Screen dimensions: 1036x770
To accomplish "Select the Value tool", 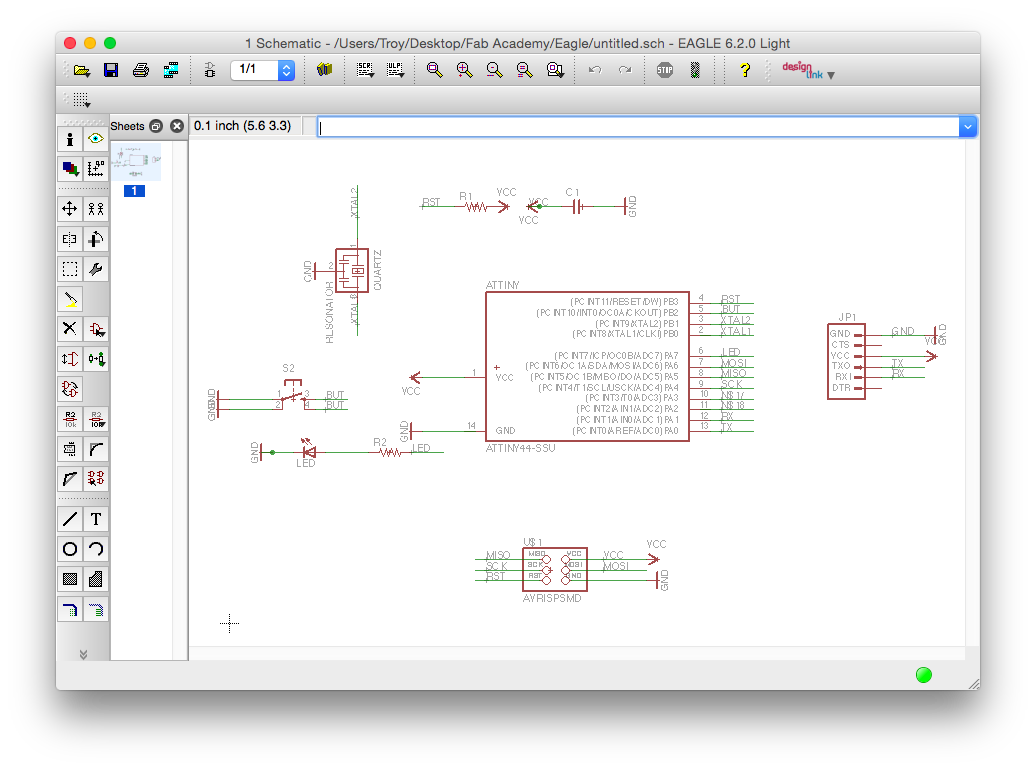I will click(96, 419).
